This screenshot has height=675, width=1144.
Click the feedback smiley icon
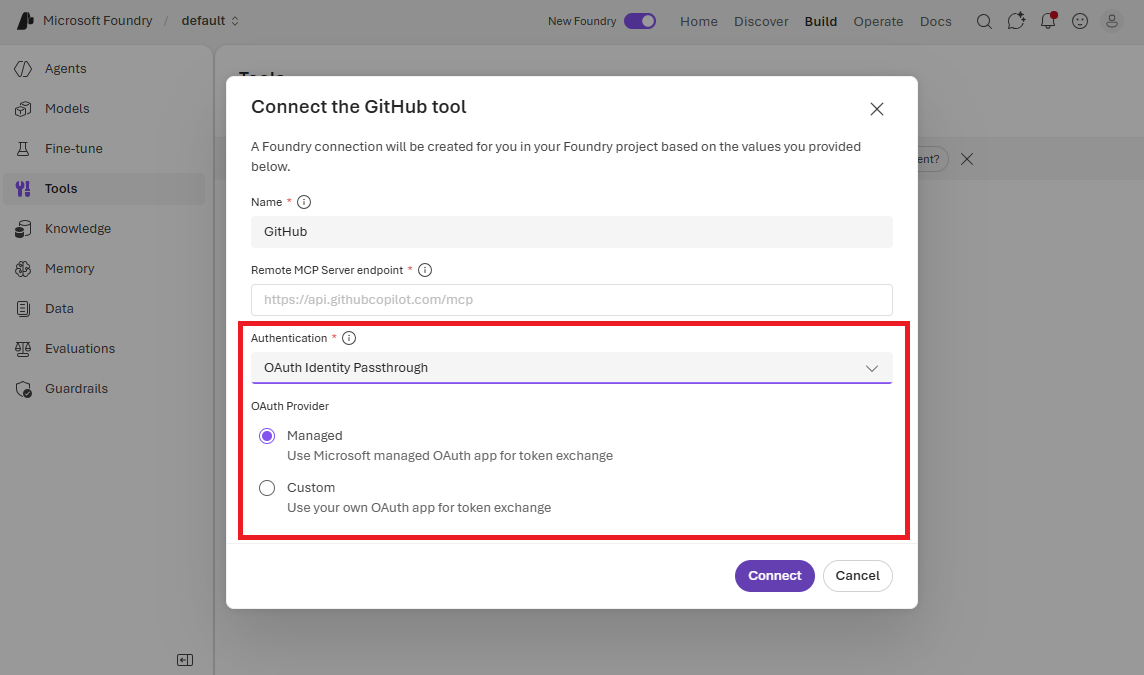point(1080,21)
